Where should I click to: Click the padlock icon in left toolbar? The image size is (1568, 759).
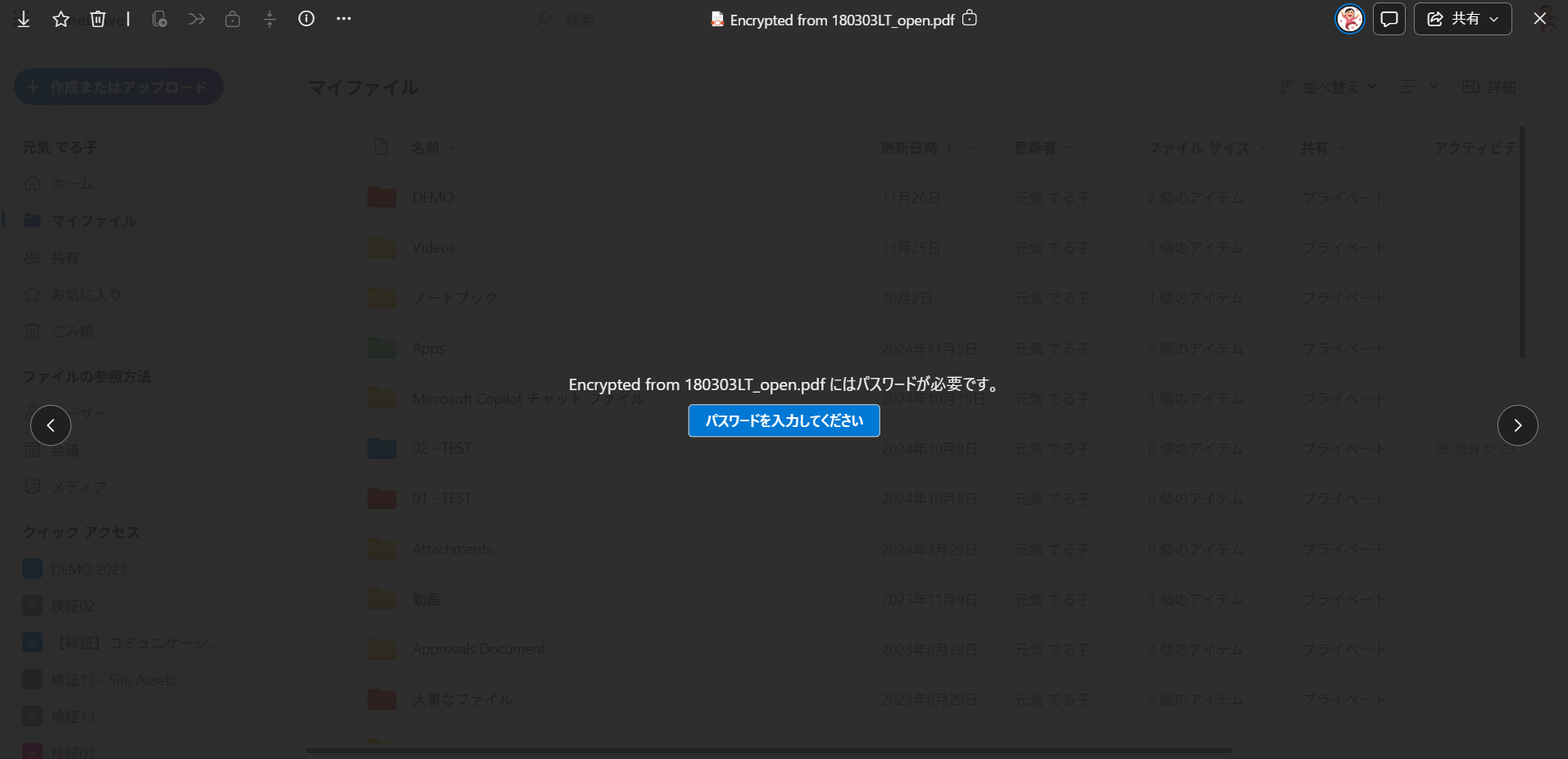[233, 19]
